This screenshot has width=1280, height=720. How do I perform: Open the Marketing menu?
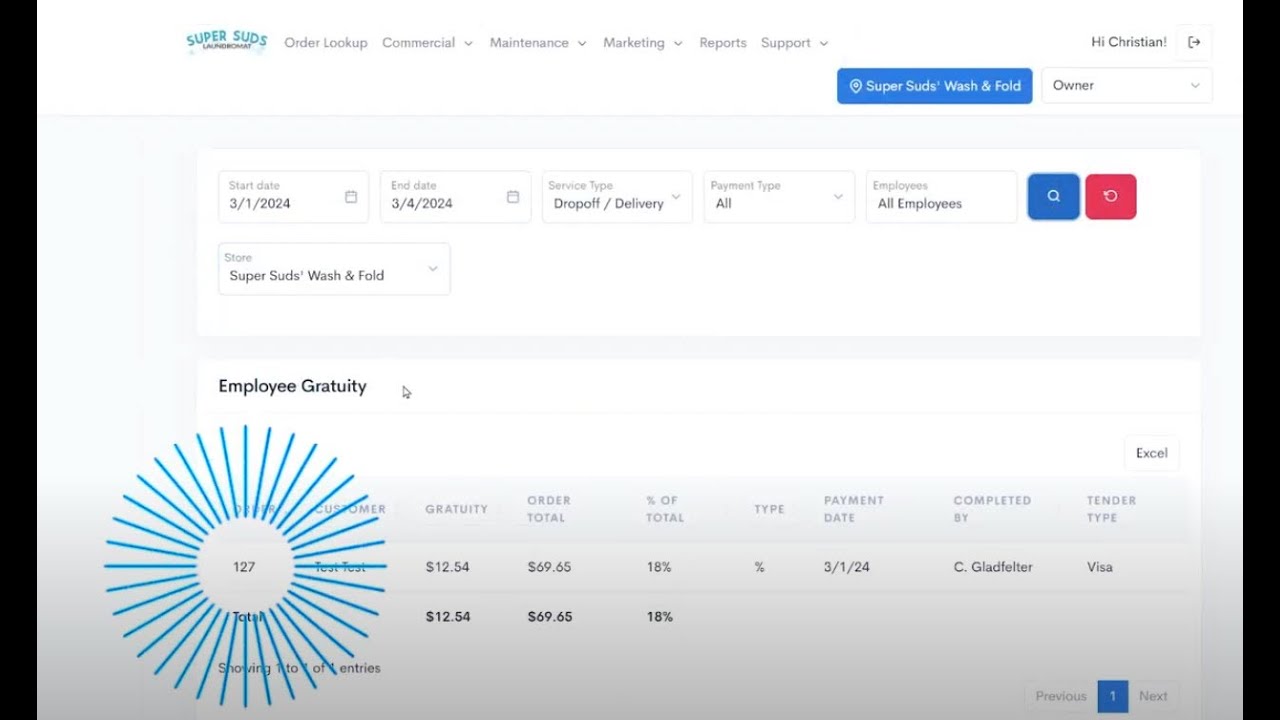[x=642, y=43]
